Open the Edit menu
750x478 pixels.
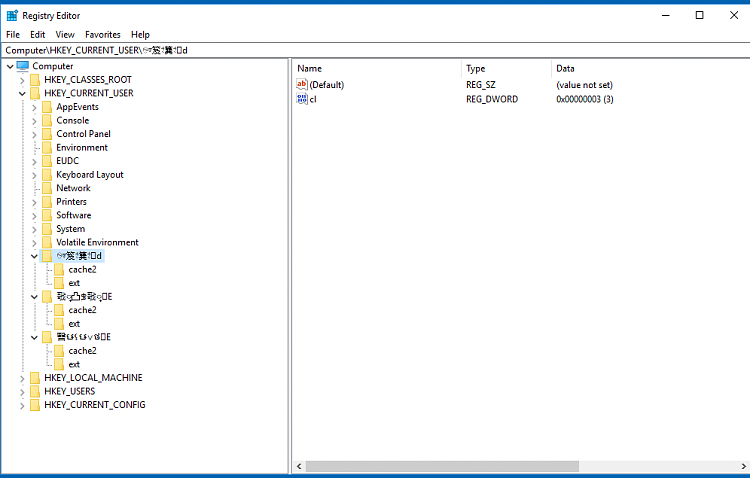pyautogui.click(x=37, y=34)
